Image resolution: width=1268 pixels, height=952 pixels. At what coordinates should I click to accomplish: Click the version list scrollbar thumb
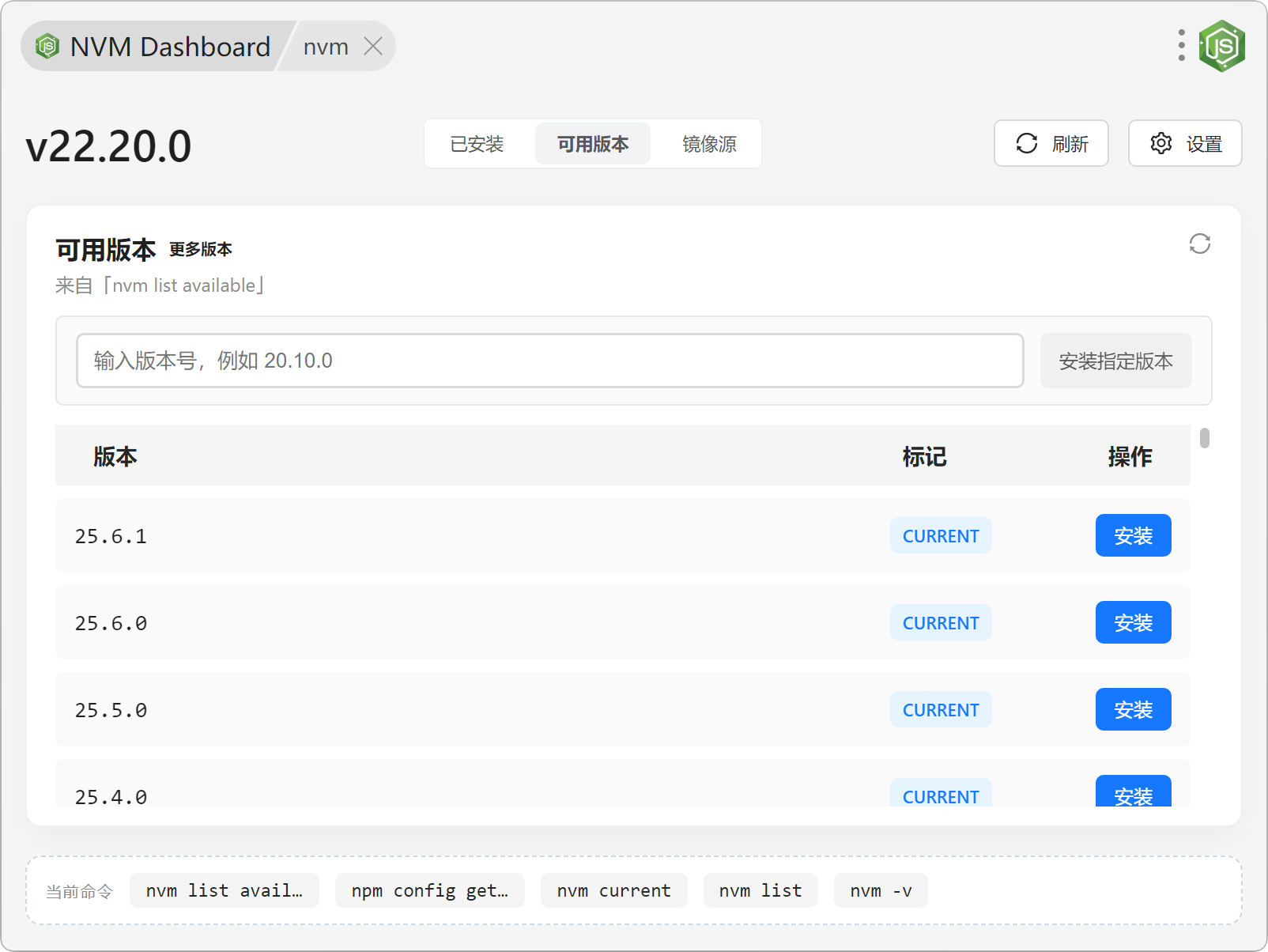click(x=1204, y=438)
